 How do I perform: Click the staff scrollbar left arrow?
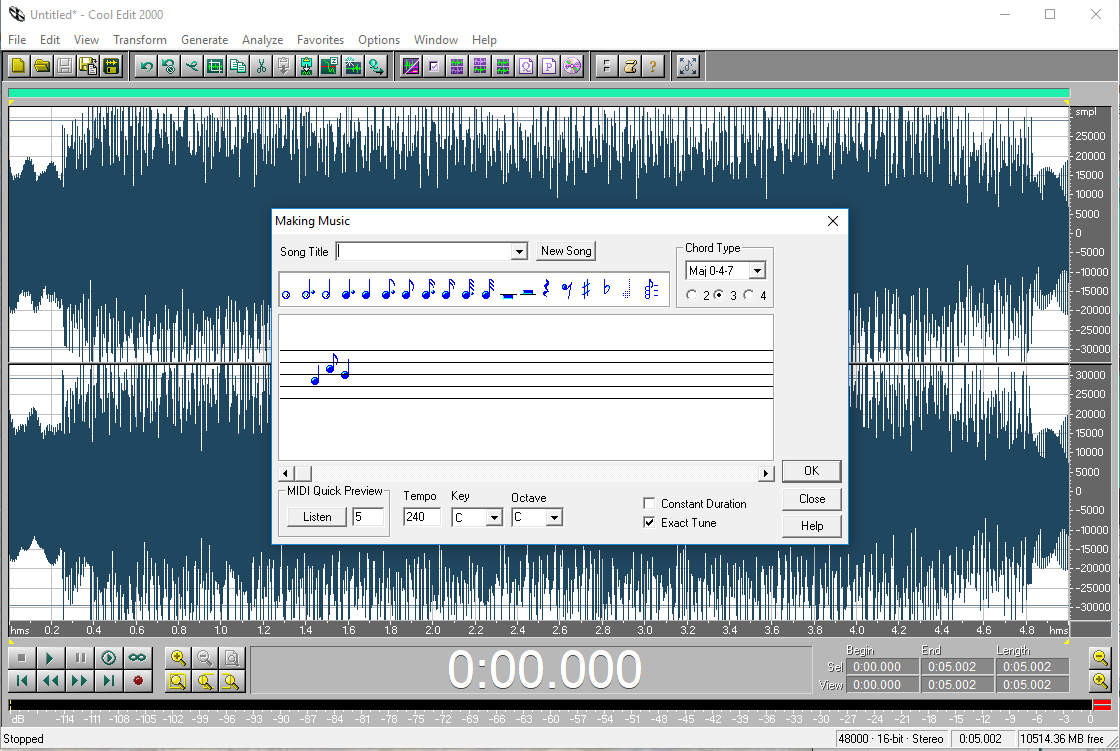[x=286, y=473]
